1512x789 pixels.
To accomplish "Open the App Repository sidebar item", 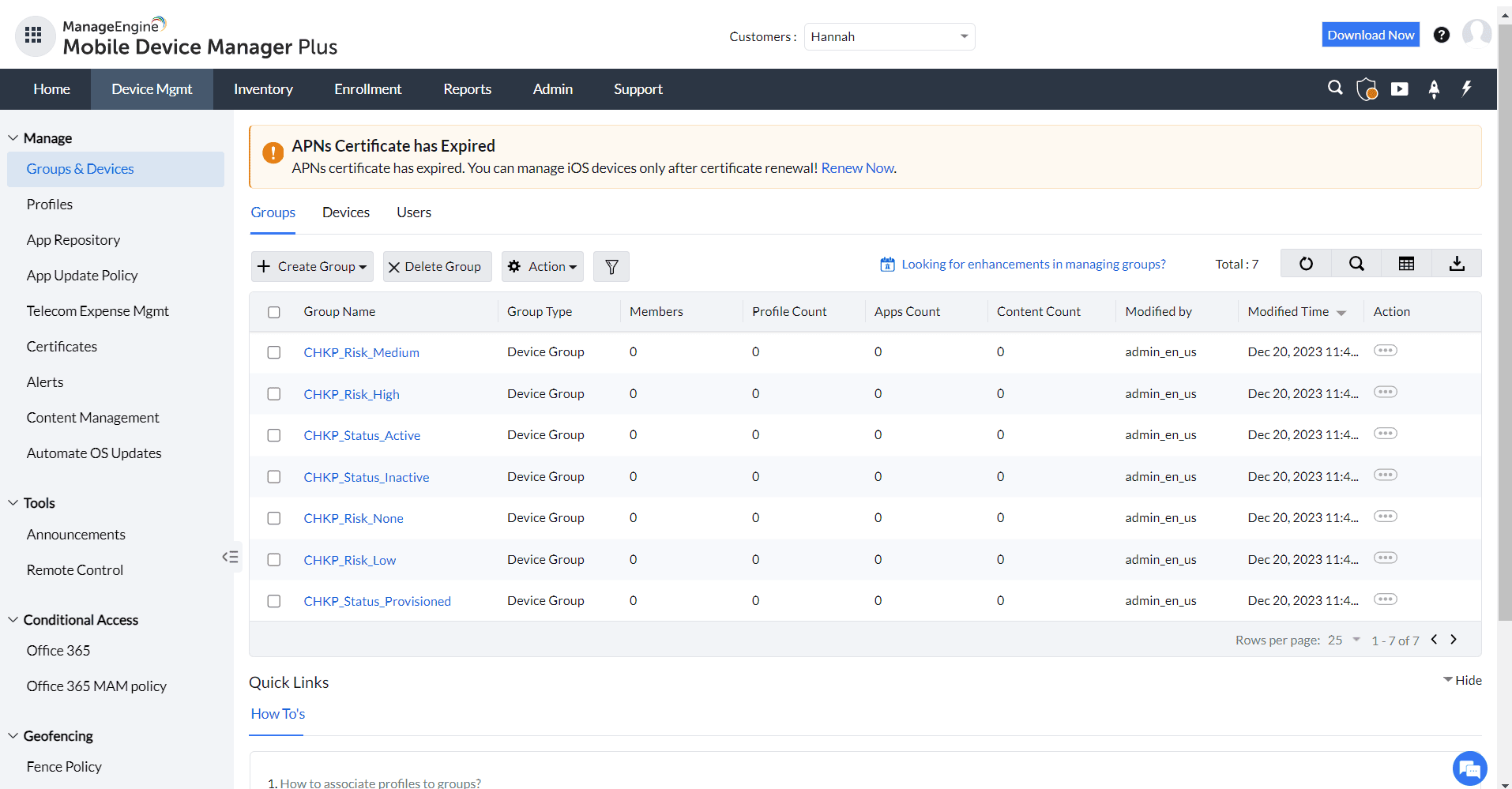I will (73, 240).
